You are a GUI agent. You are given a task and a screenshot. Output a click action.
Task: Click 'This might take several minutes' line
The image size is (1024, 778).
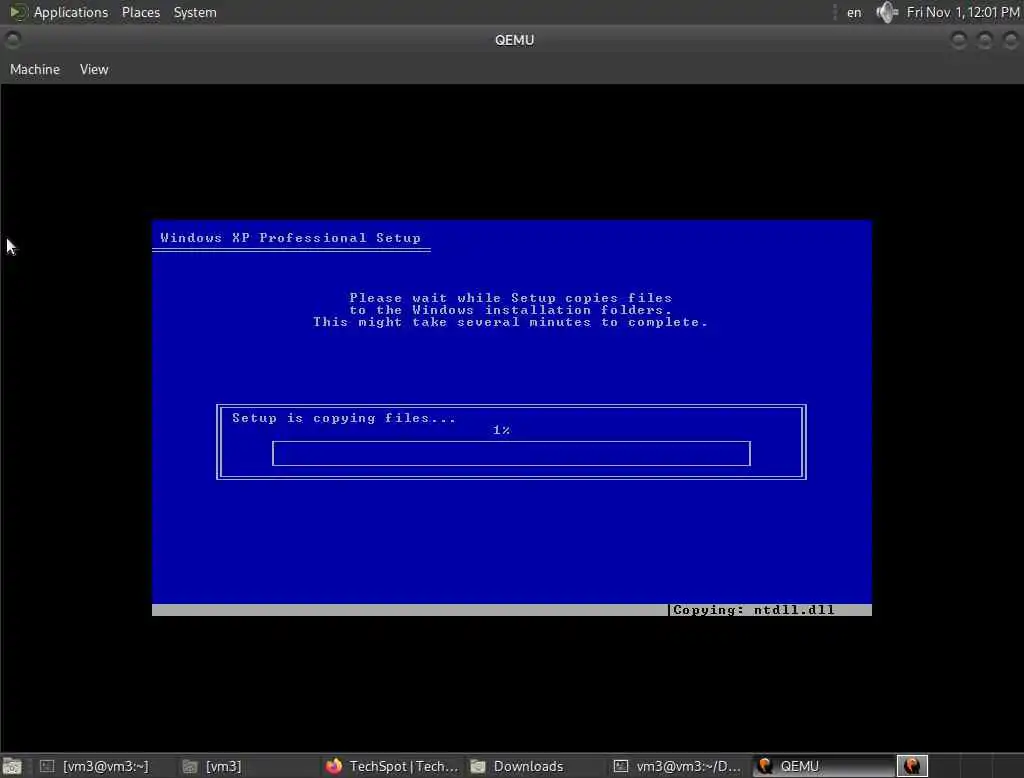coord(511,322)
